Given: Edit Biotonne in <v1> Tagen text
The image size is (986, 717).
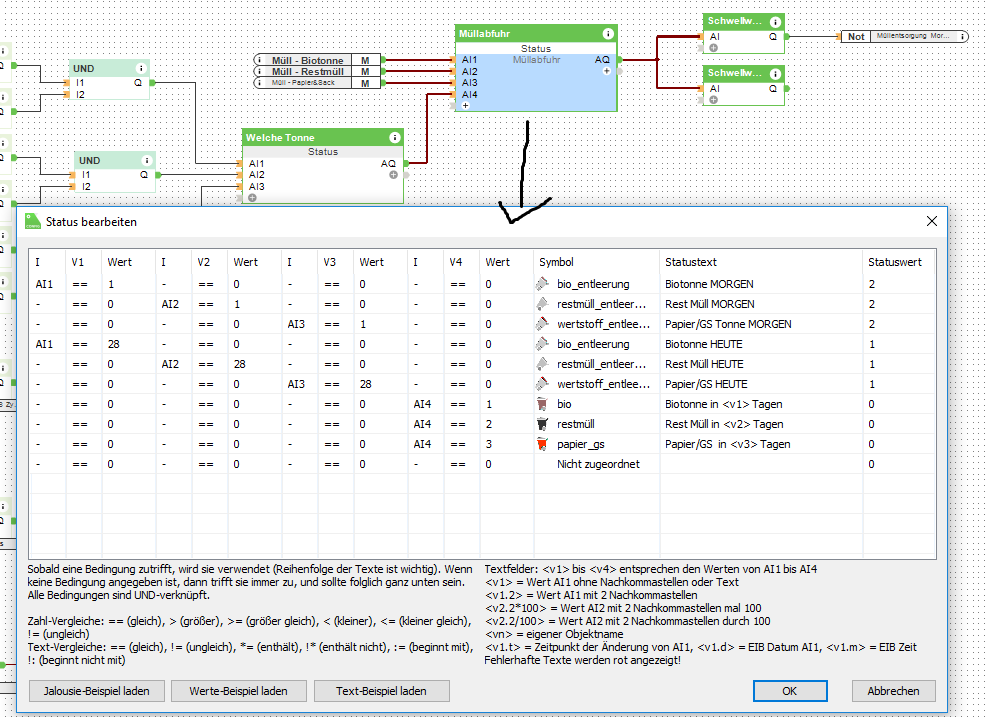Looking at the screenshot, I should pos(724,404).
